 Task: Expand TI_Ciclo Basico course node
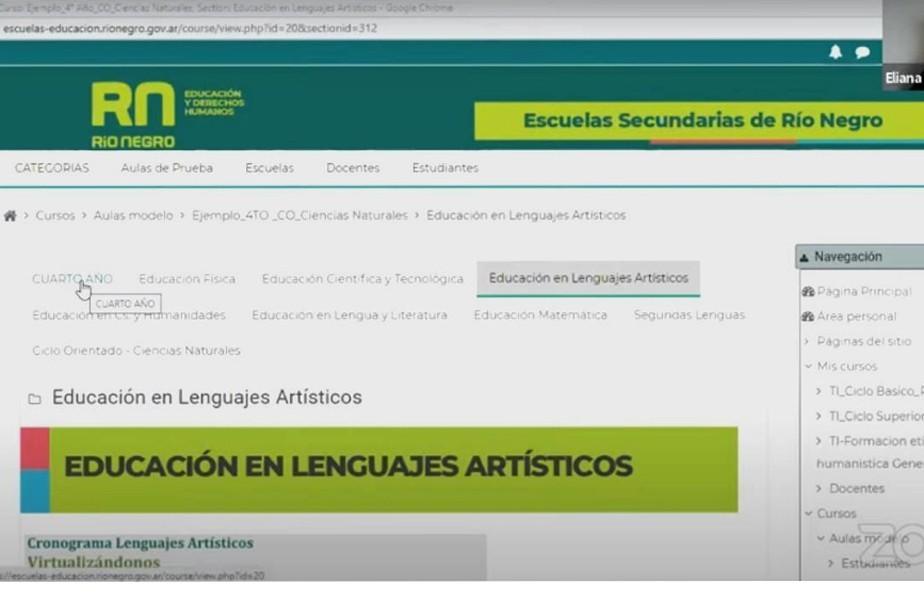pyautogui.click(x=820, y=392)
